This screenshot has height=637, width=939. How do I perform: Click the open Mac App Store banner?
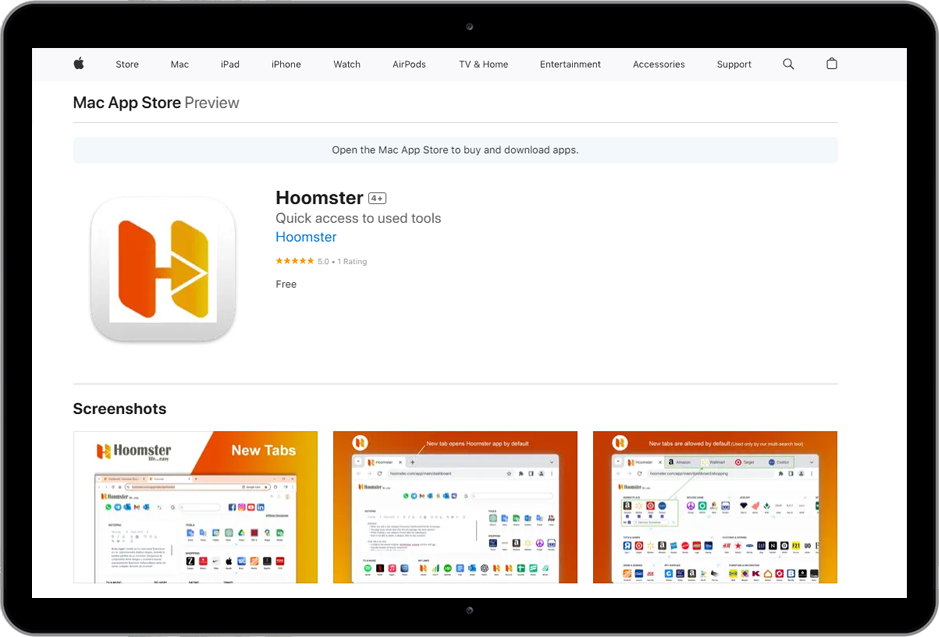click(x=455, y=150)
